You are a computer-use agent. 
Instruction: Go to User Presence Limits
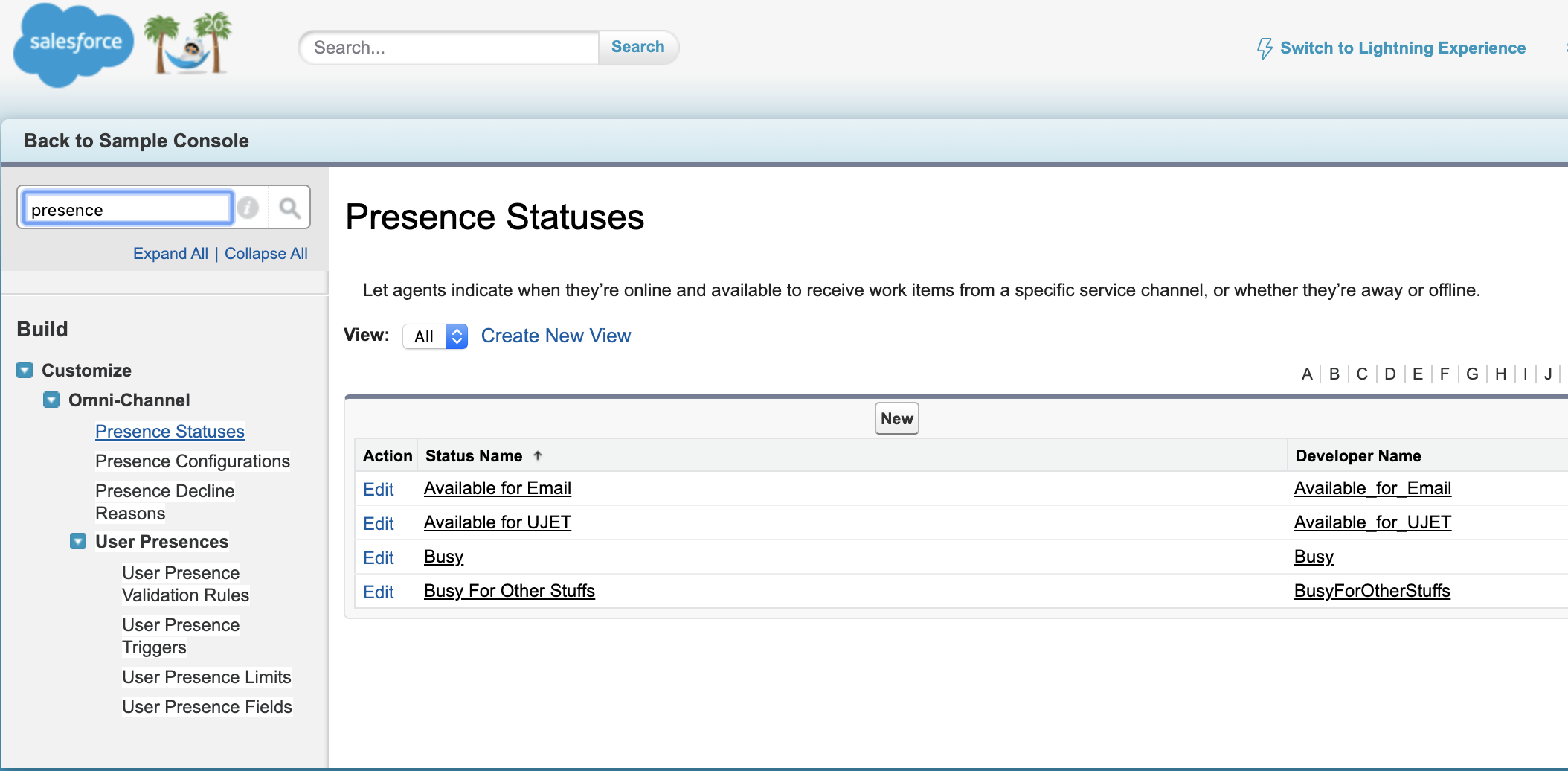click(x=206, y=677)
